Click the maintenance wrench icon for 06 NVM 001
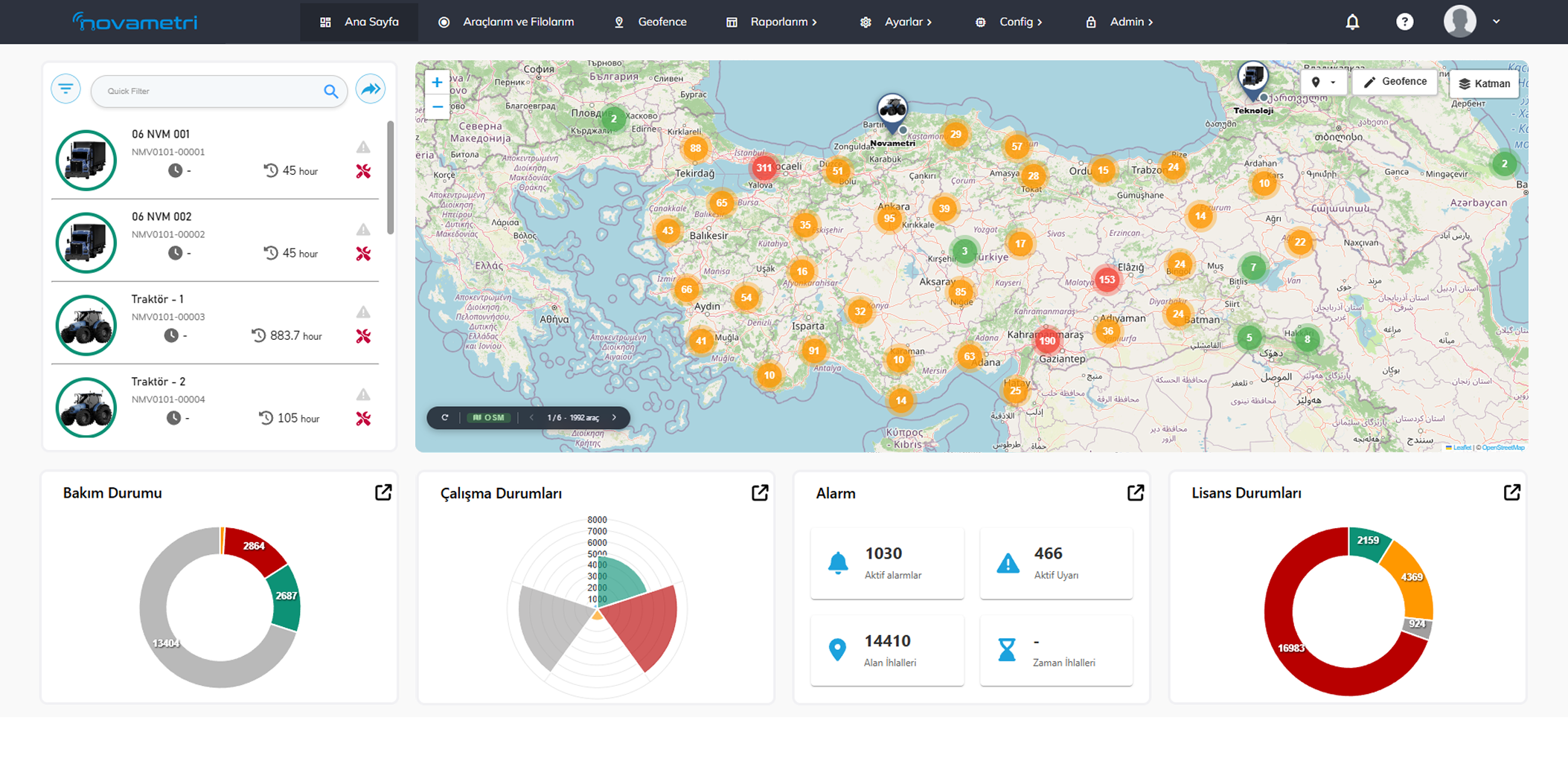 364,170
